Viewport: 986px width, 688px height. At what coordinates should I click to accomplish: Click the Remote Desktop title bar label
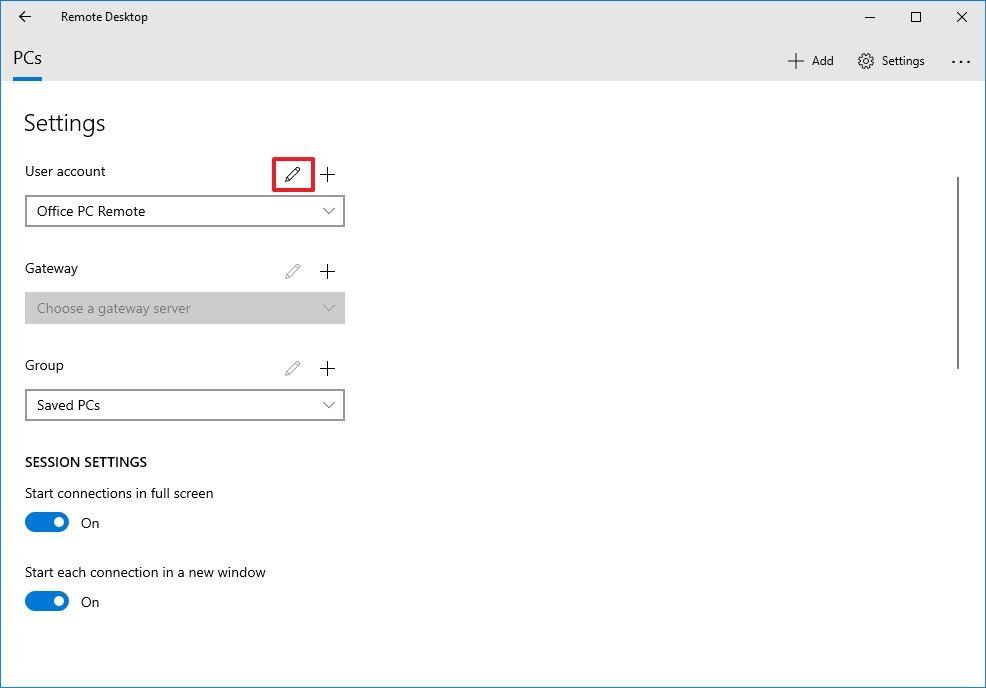(104, 17)
